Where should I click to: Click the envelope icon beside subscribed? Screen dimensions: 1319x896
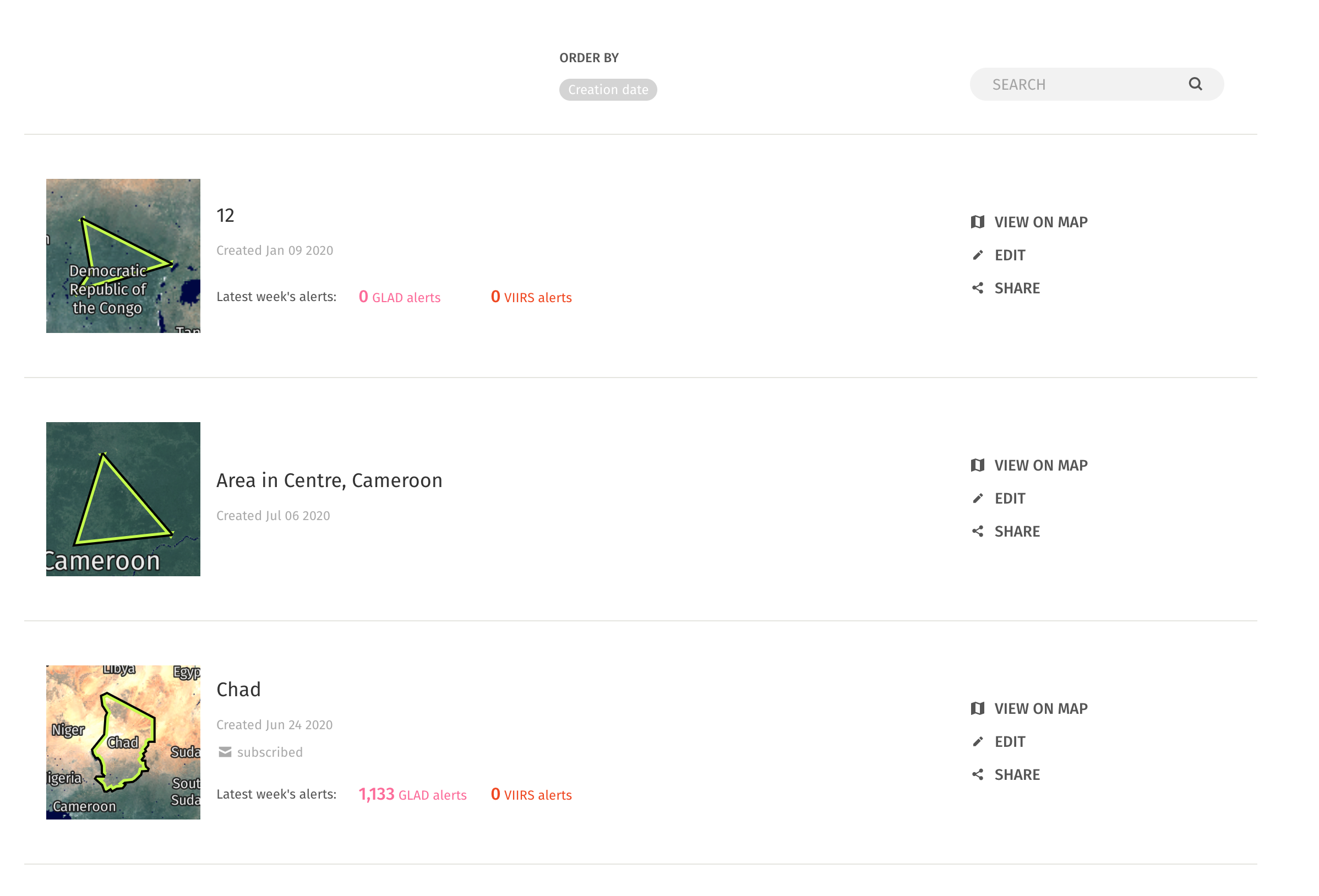click(225, 752)
